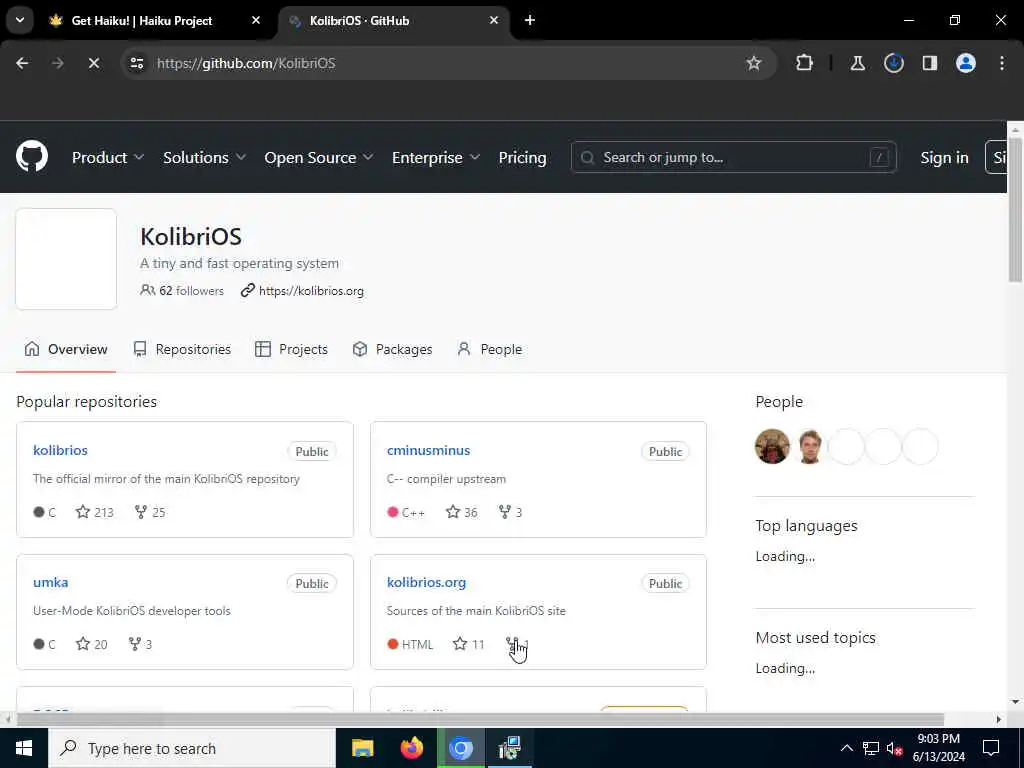This screenshot has height=768, width=1024.
Task: Open the umka repository
Action: [50, 582]
